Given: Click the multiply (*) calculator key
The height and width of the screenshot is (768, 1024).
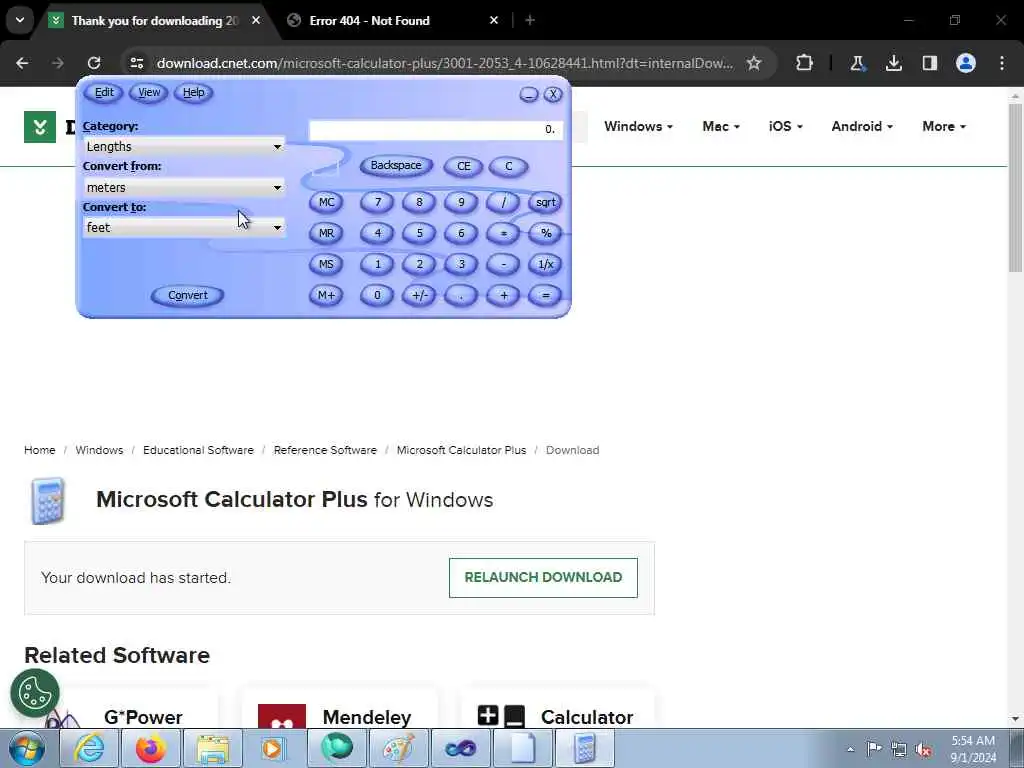Looking at the screenshot, I should coord(503,233).
